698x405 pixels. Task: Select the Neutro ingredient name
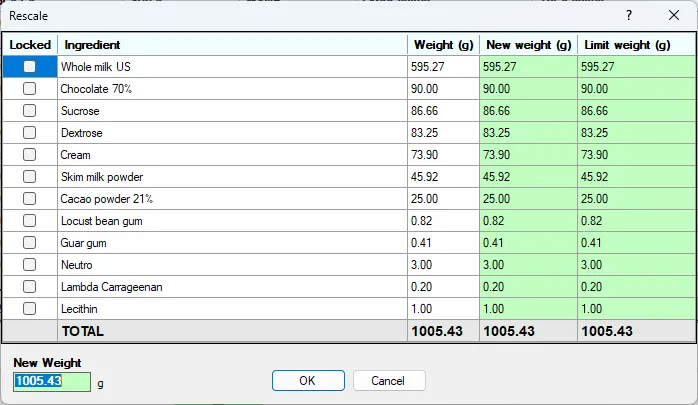[x=232, y=265]
